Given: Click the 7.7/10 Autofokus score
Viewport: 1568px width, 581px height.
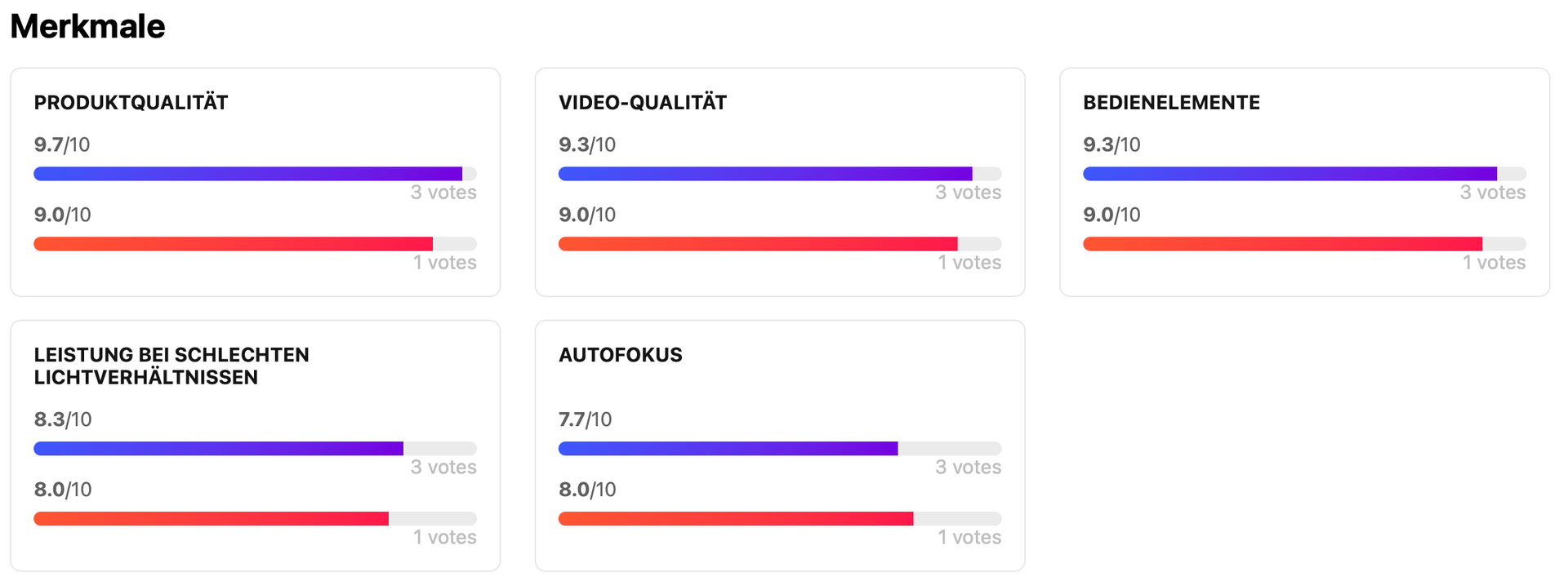Looking at the screenshot, I should [x=585, y=420].
